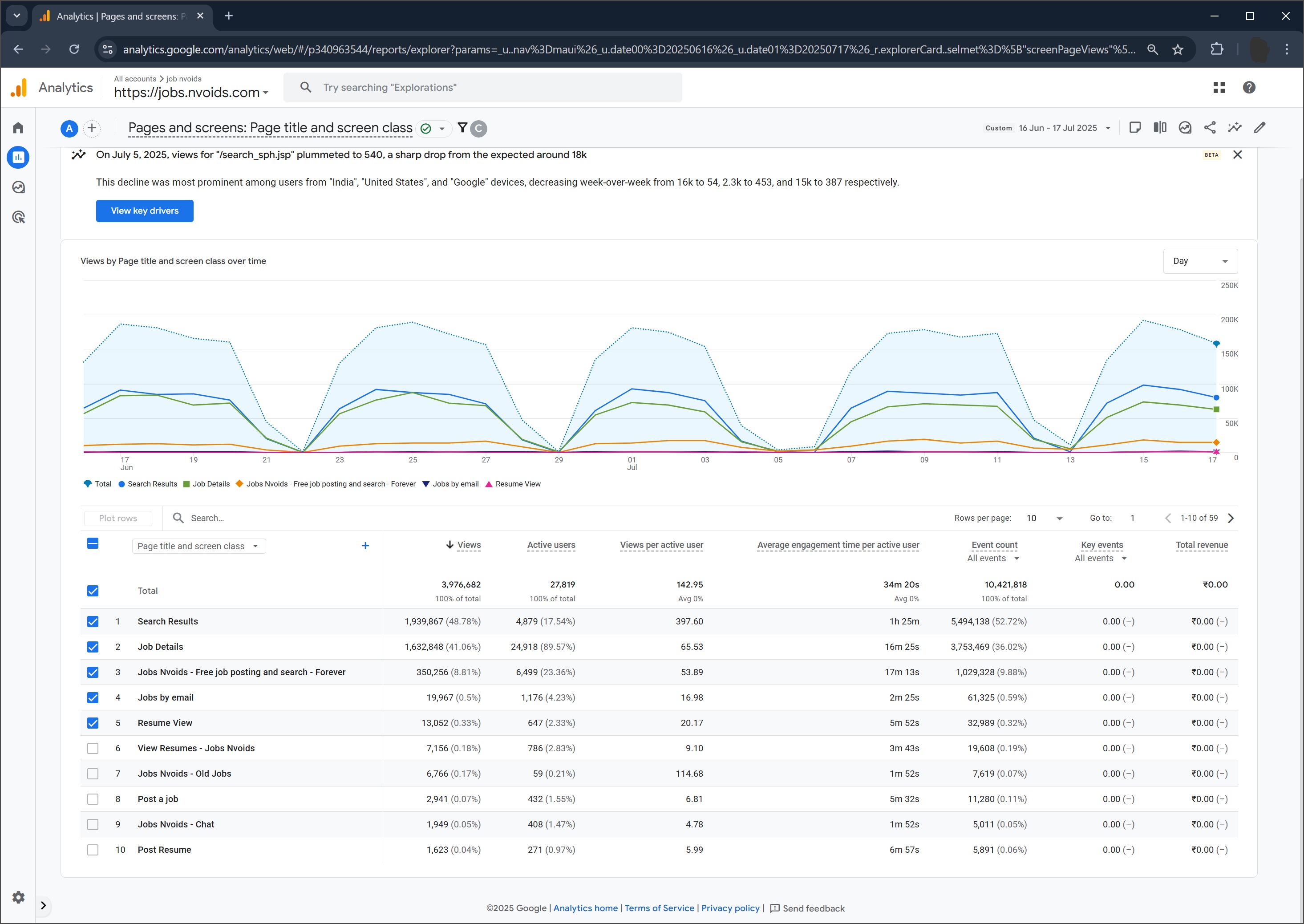Tick the Post a job row checkbox
This screenshot has width=1304, height=924.
(93, 799)
